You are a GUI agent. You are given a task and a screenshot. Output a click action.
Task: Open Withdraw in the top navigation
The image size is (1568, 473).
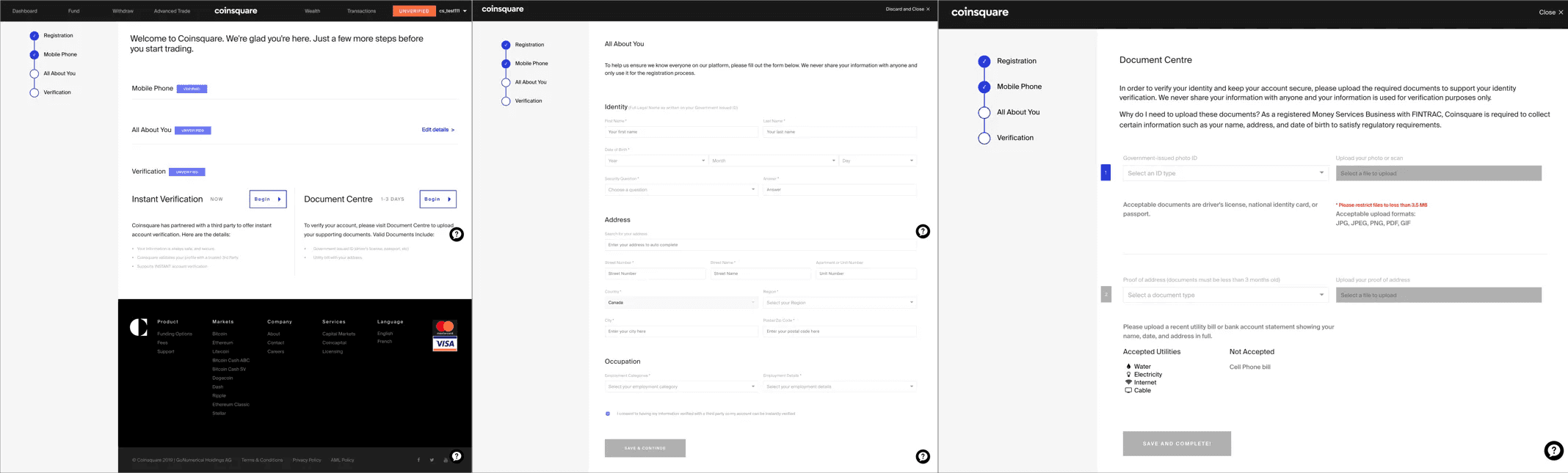click(123, 11)
